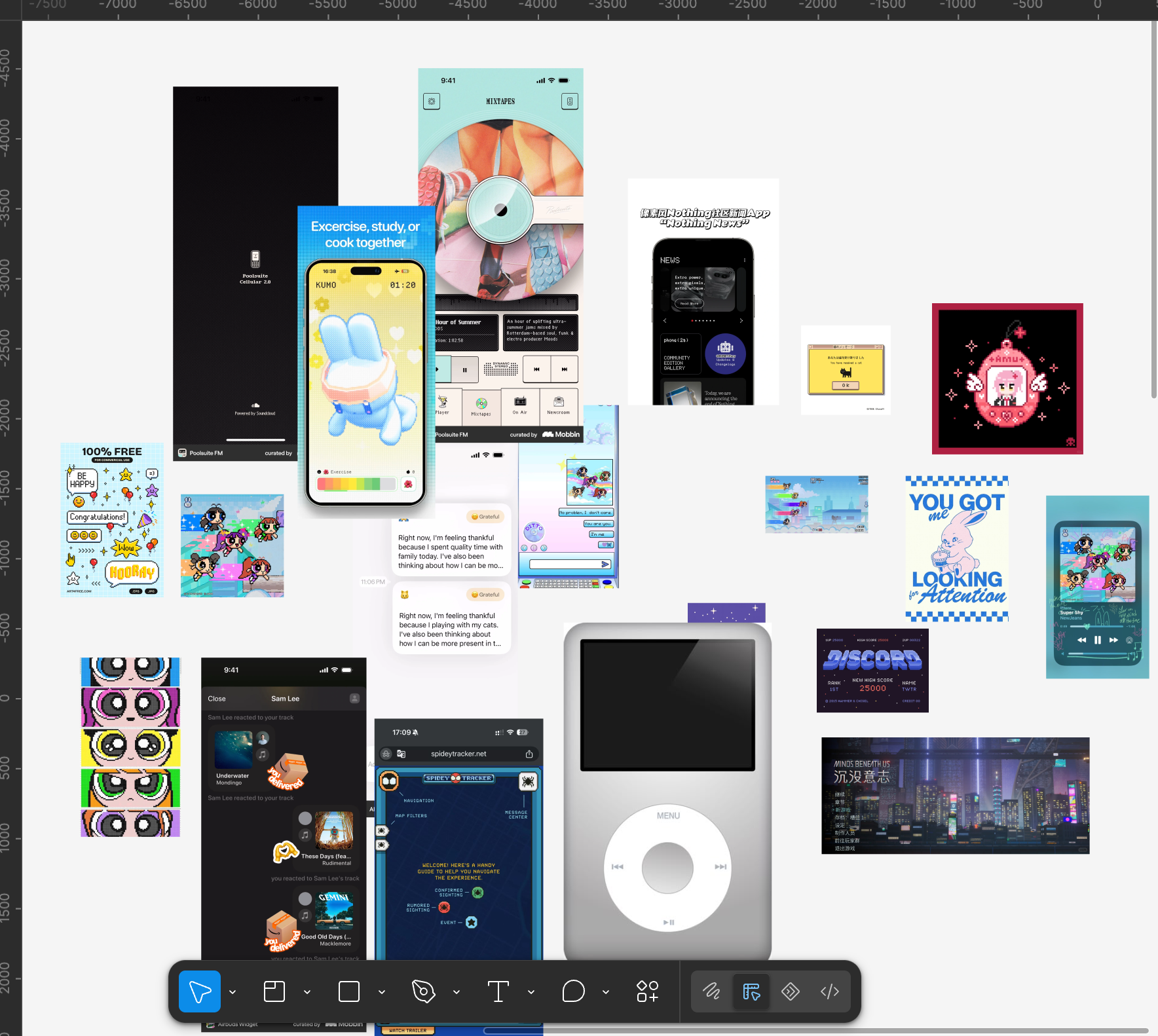This screenshot has height=1036, width=1158.
Task: Switch to Draw mode
Action: (712, 991)
